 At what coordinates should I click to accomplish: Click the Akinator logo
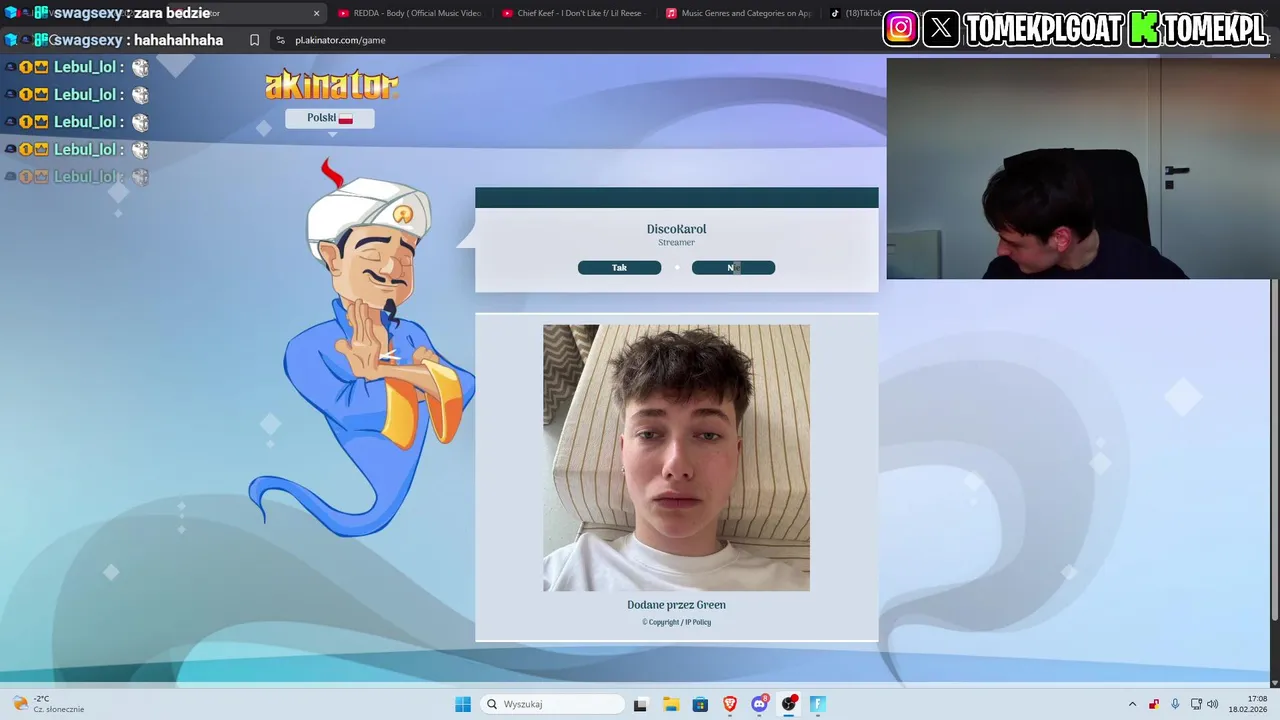(331, 85)
